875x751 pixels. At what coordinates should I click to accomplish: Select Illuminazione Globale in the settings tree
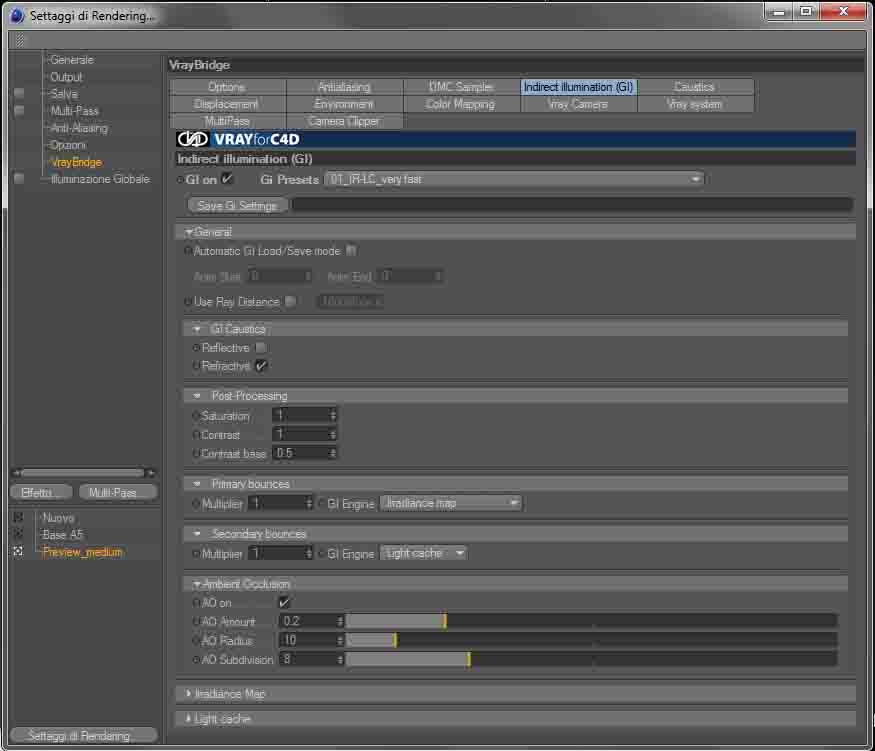coord(100,179)
